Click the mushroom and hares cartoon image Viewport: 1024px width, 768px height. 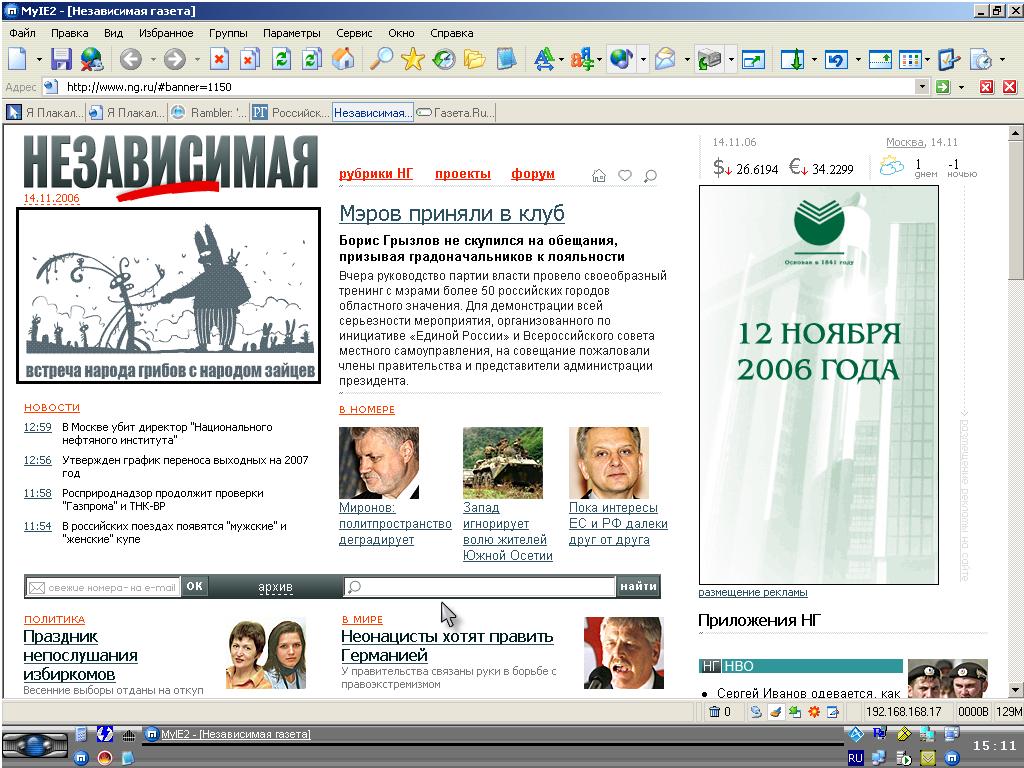[168, 295]
